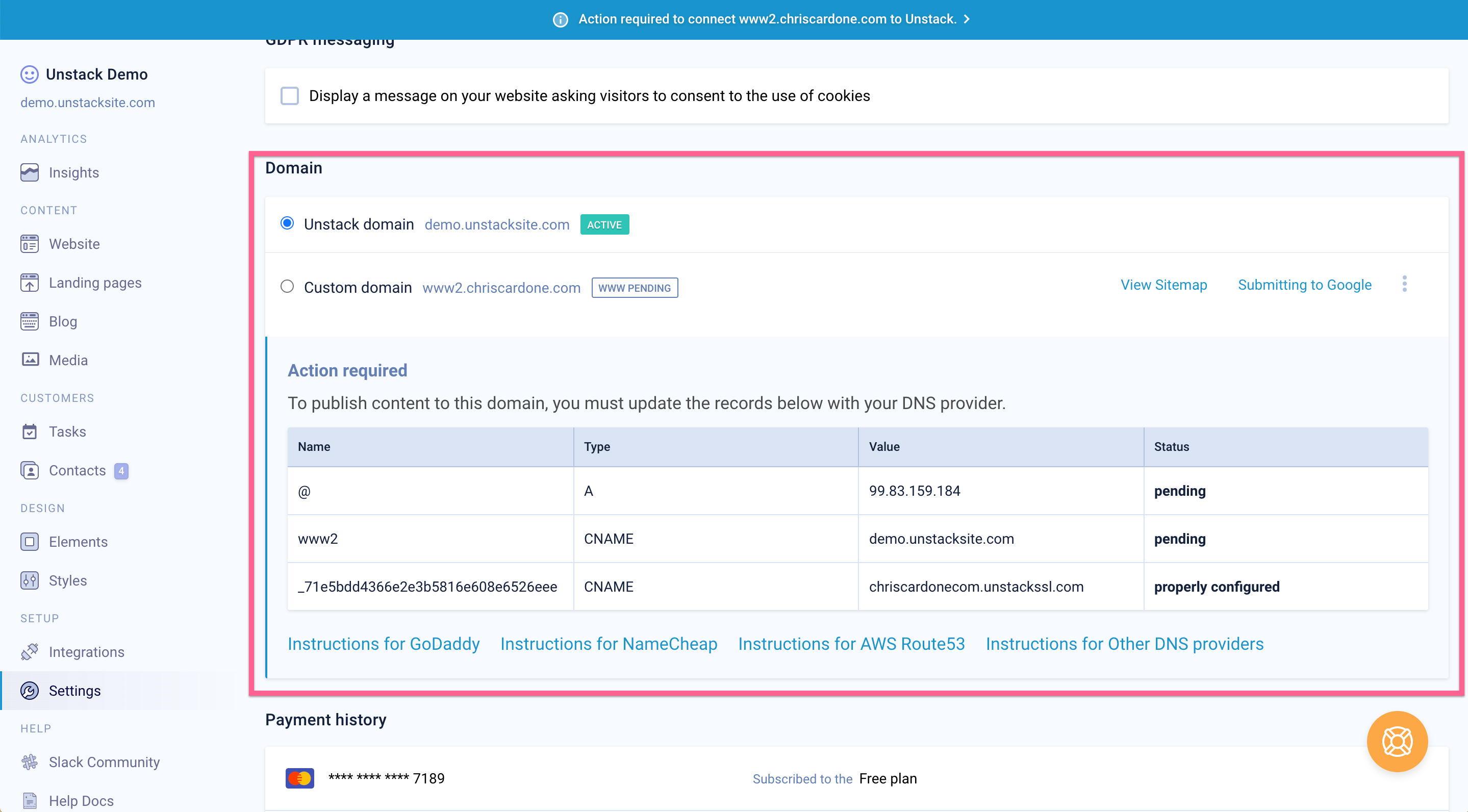Click the Integrations plug icon

point(30,651)
